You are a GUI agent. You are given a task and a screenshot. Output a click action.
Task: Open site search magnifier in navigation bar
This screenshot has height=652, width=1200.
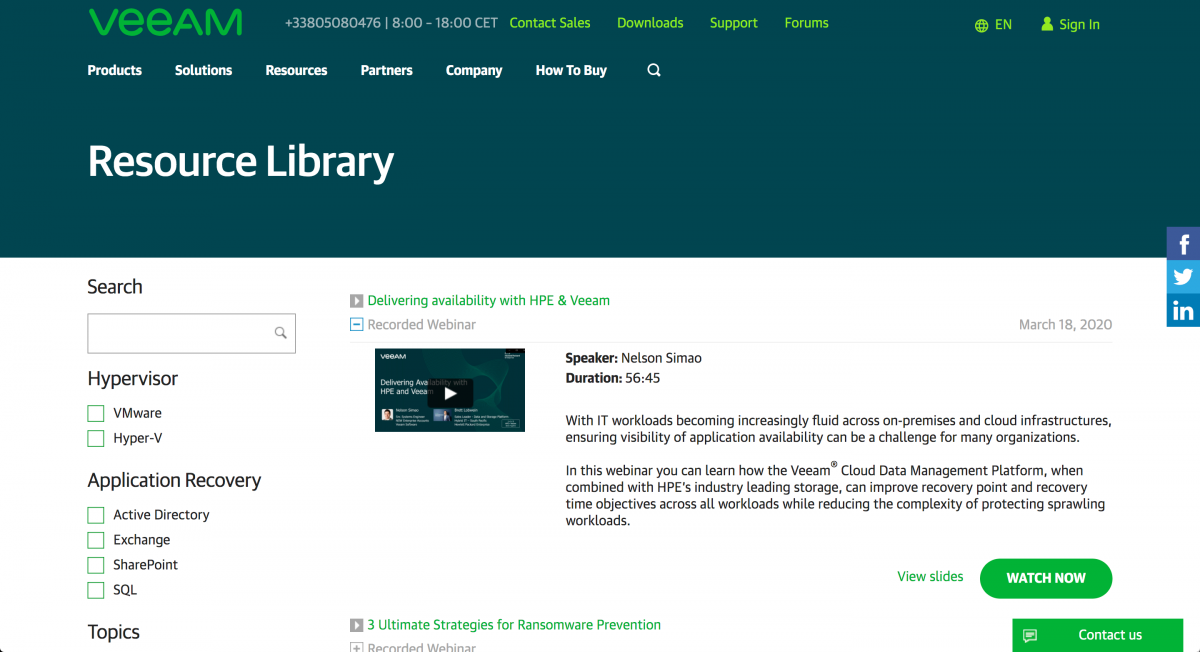point(654,70)
